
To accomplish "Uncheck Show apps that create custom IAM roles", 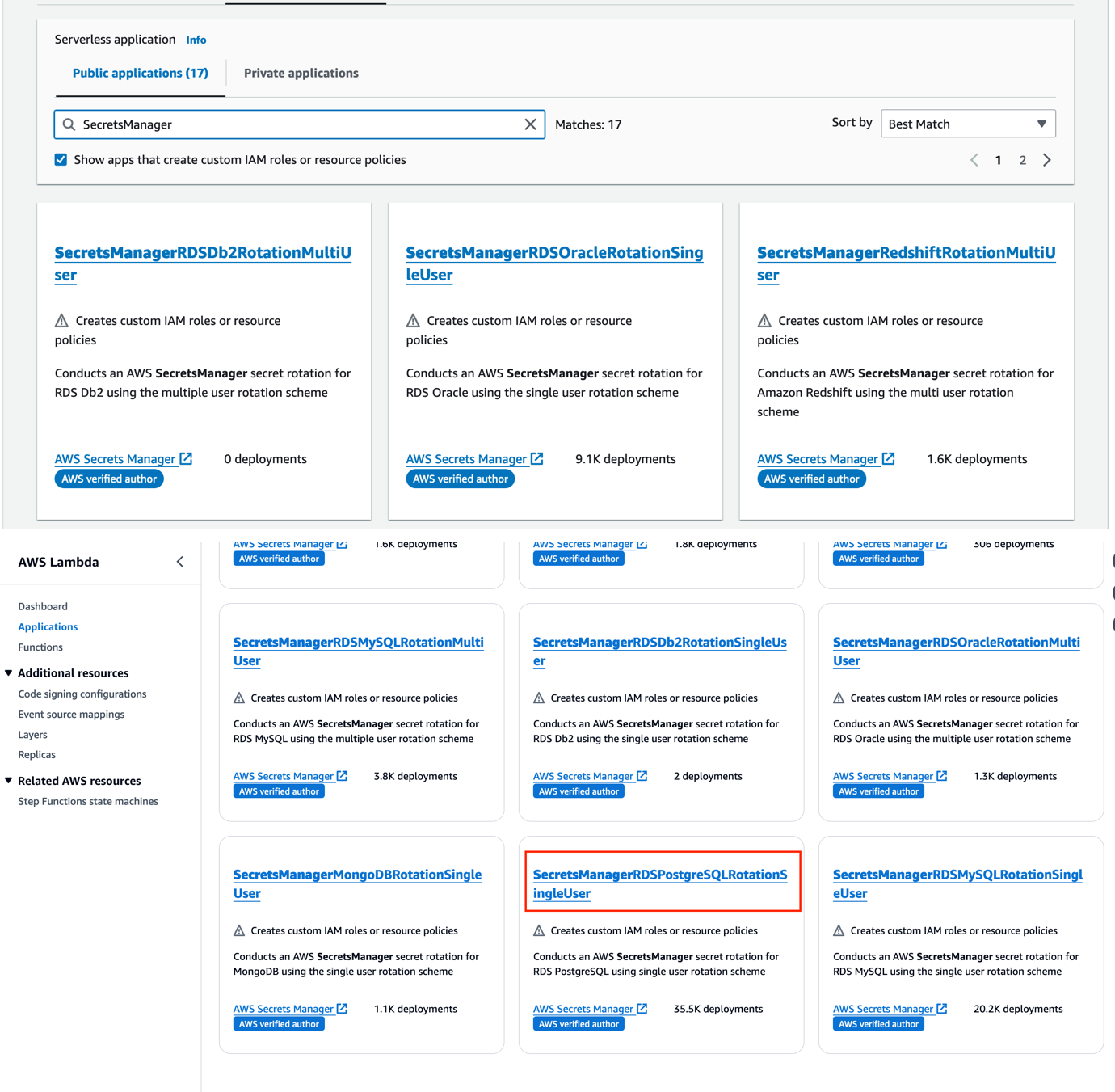I will coord(61,159).
